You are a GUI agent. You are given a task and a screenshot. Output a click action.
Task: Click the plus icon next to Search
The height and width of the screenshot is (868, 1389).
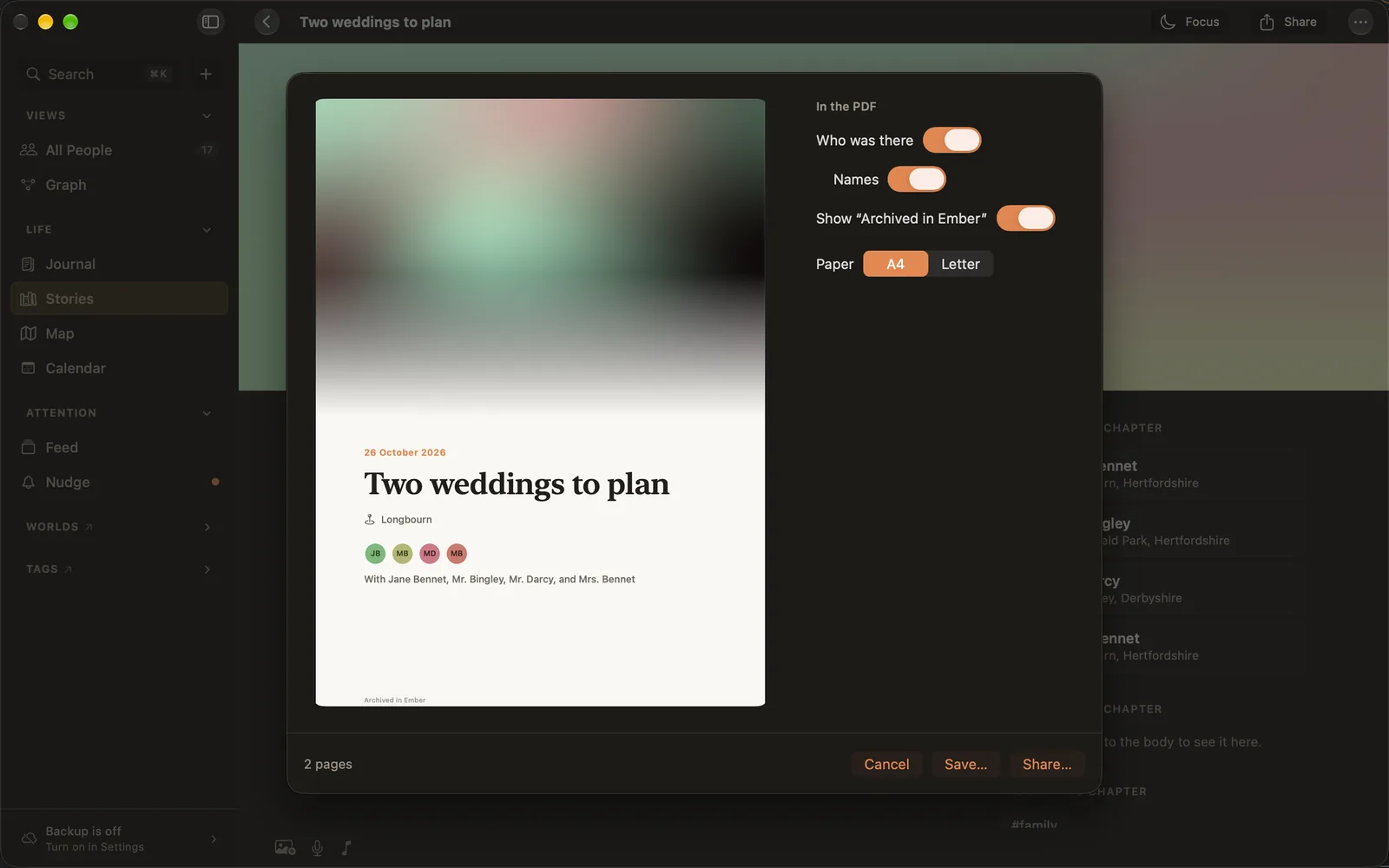click(206, 74)
